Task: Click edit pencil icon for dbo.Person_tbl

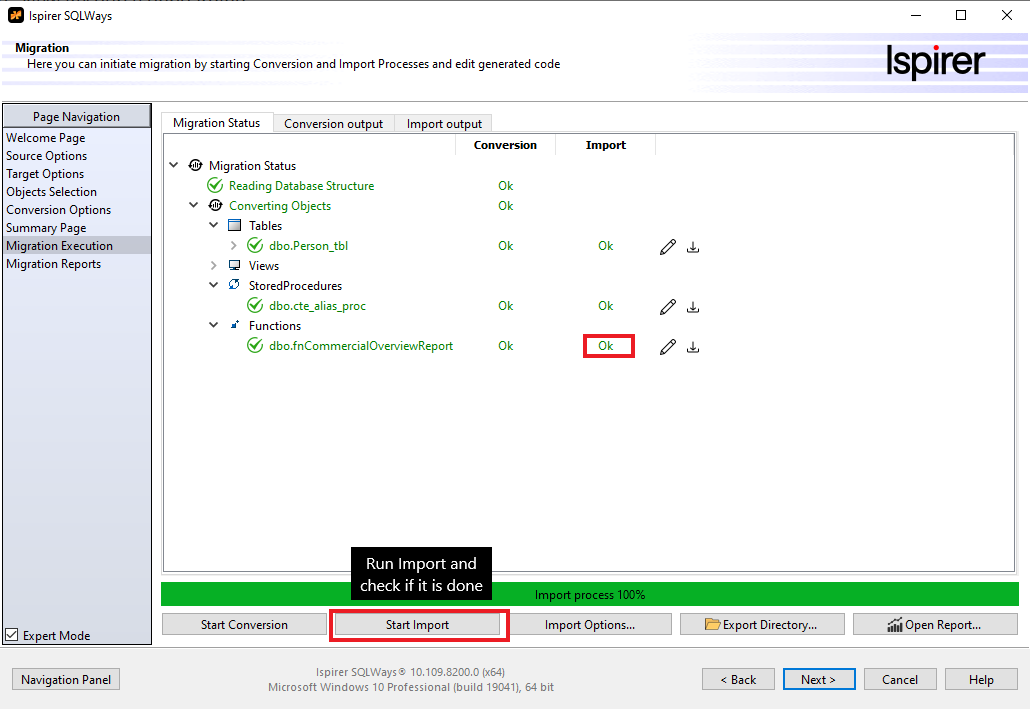Action: pos(668,247)
